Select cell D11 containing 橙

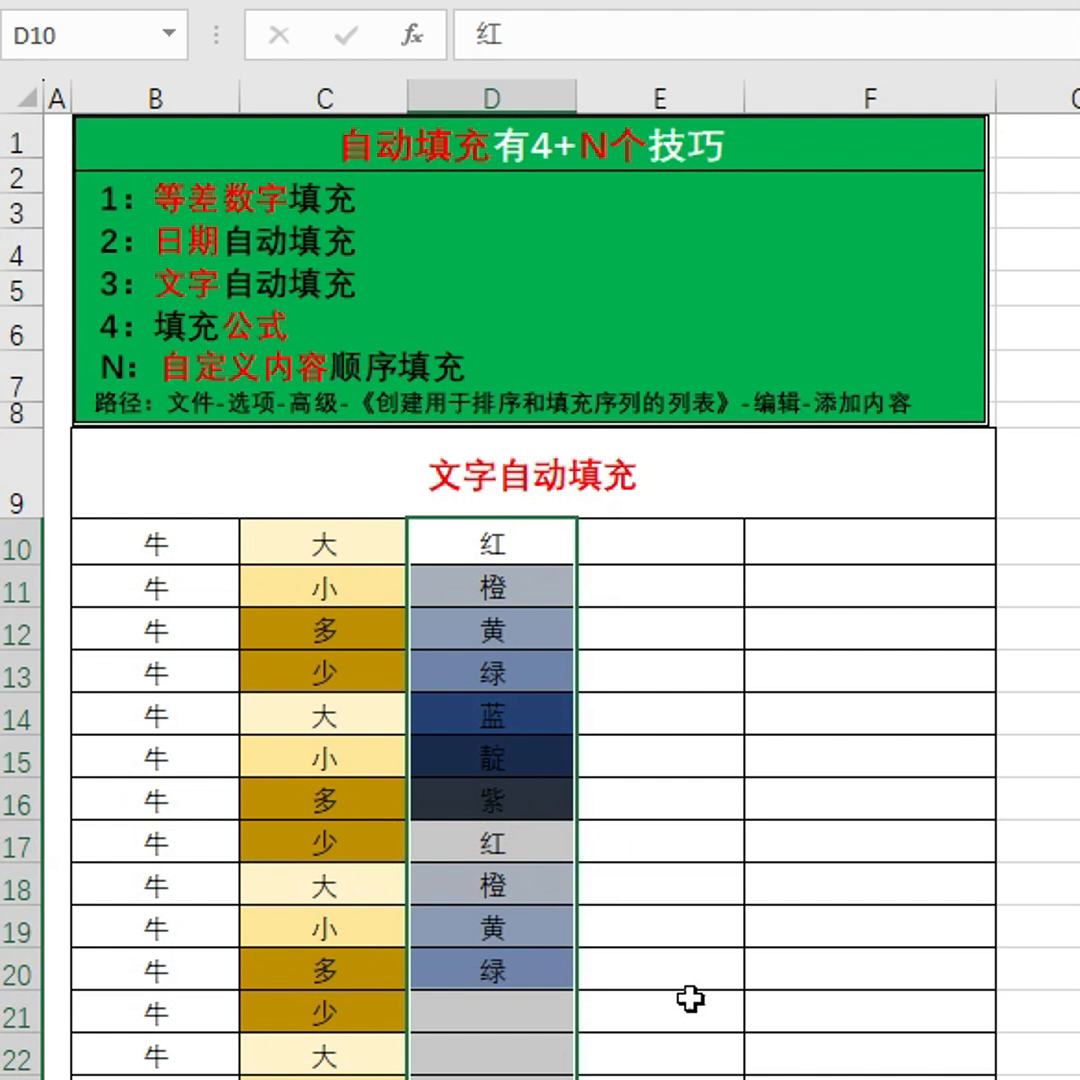492,586
